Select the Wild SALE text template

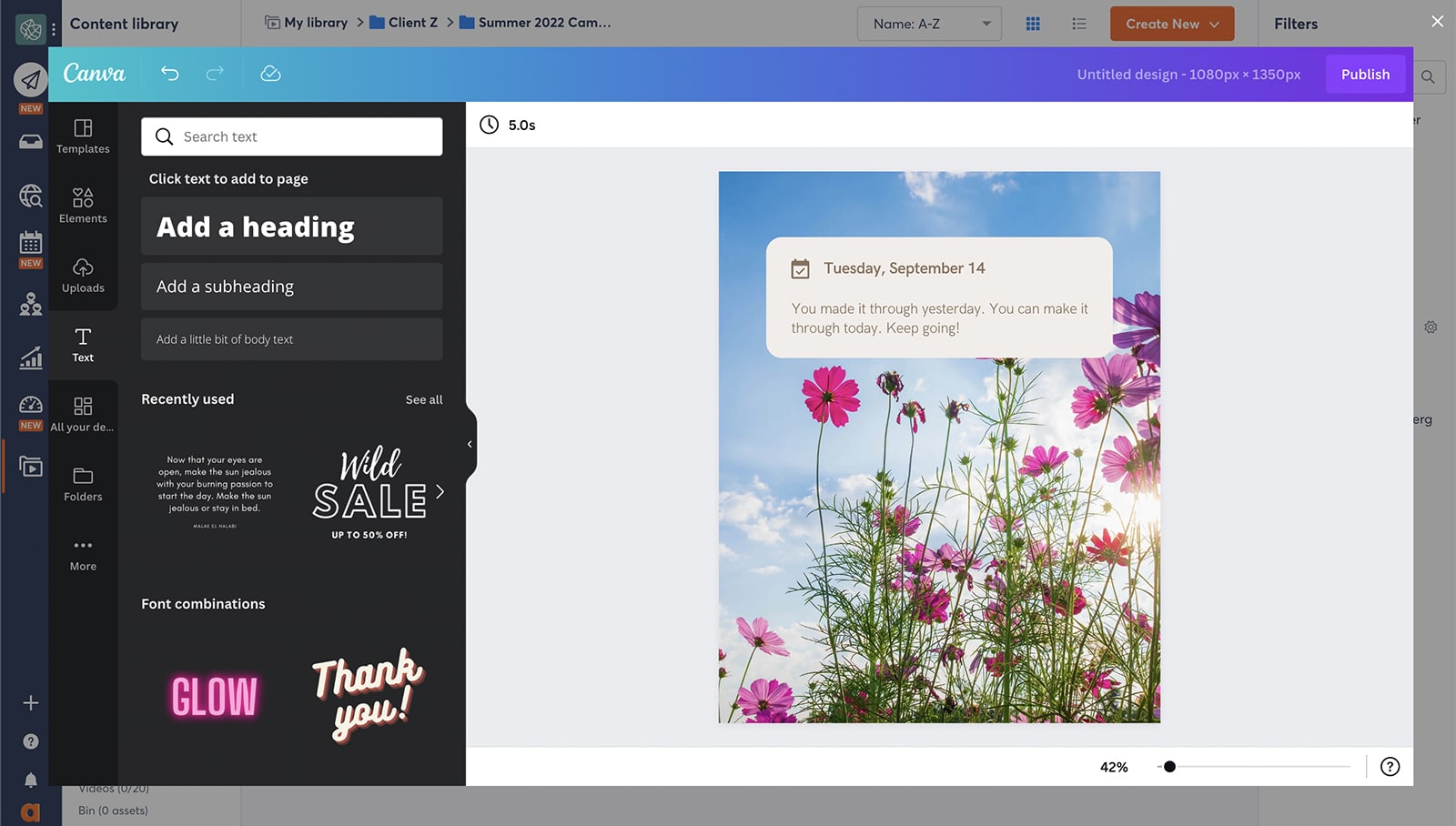point(369,491)
